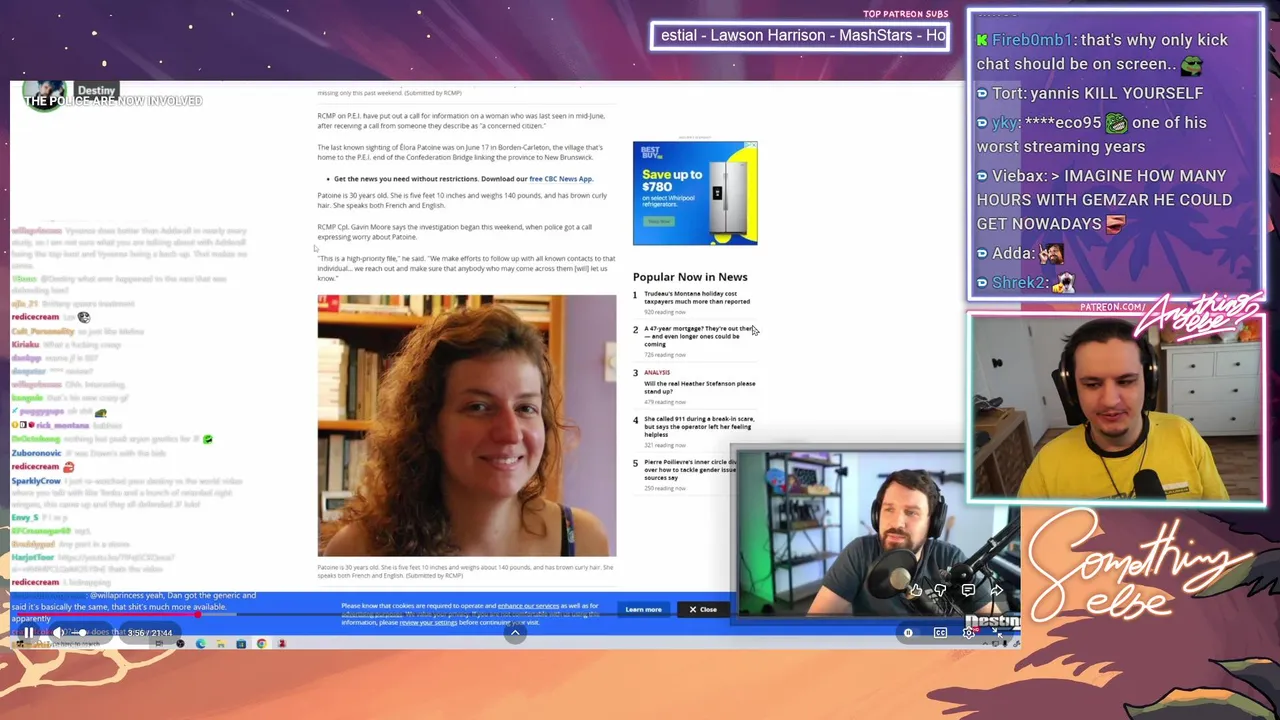Image resolution: width=1280 pixels, height=720 pixels.
Task: Open the video title THE POLICE ARE NOW INVOLVED
Action: (113, 101)
